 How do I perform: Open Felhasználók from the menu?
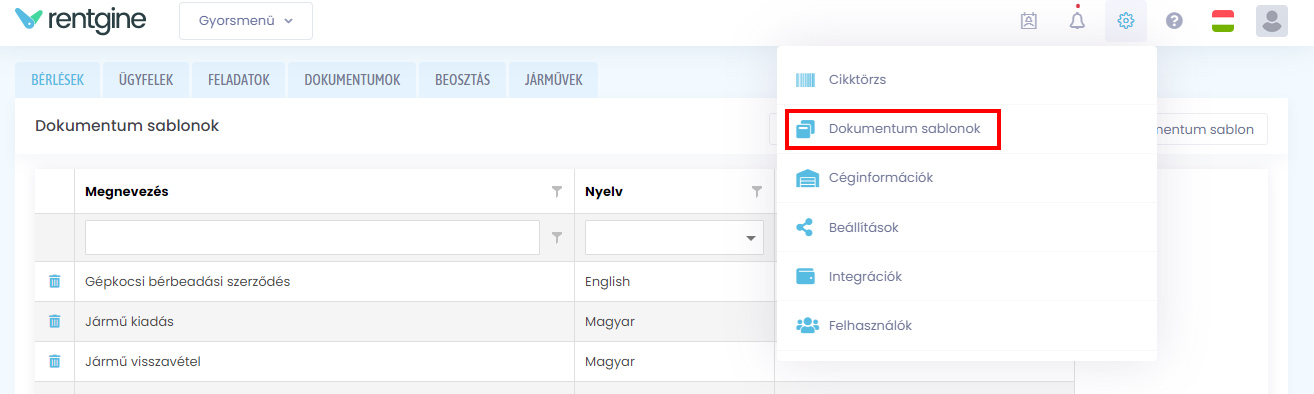pos(967,325)
